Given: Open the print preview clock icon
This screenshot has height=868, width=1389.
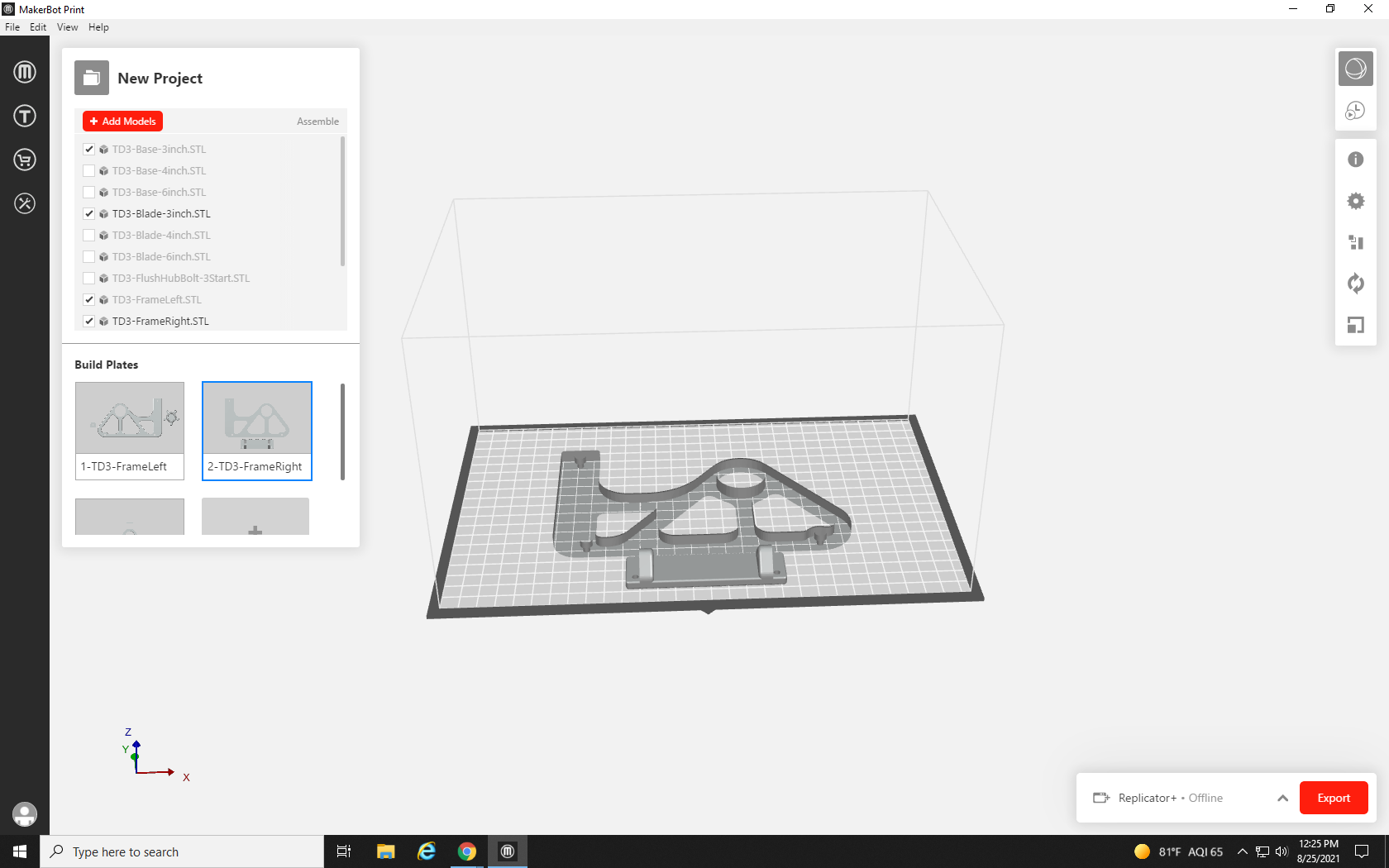Looking at the screenshot, I should coord(1356,110).
